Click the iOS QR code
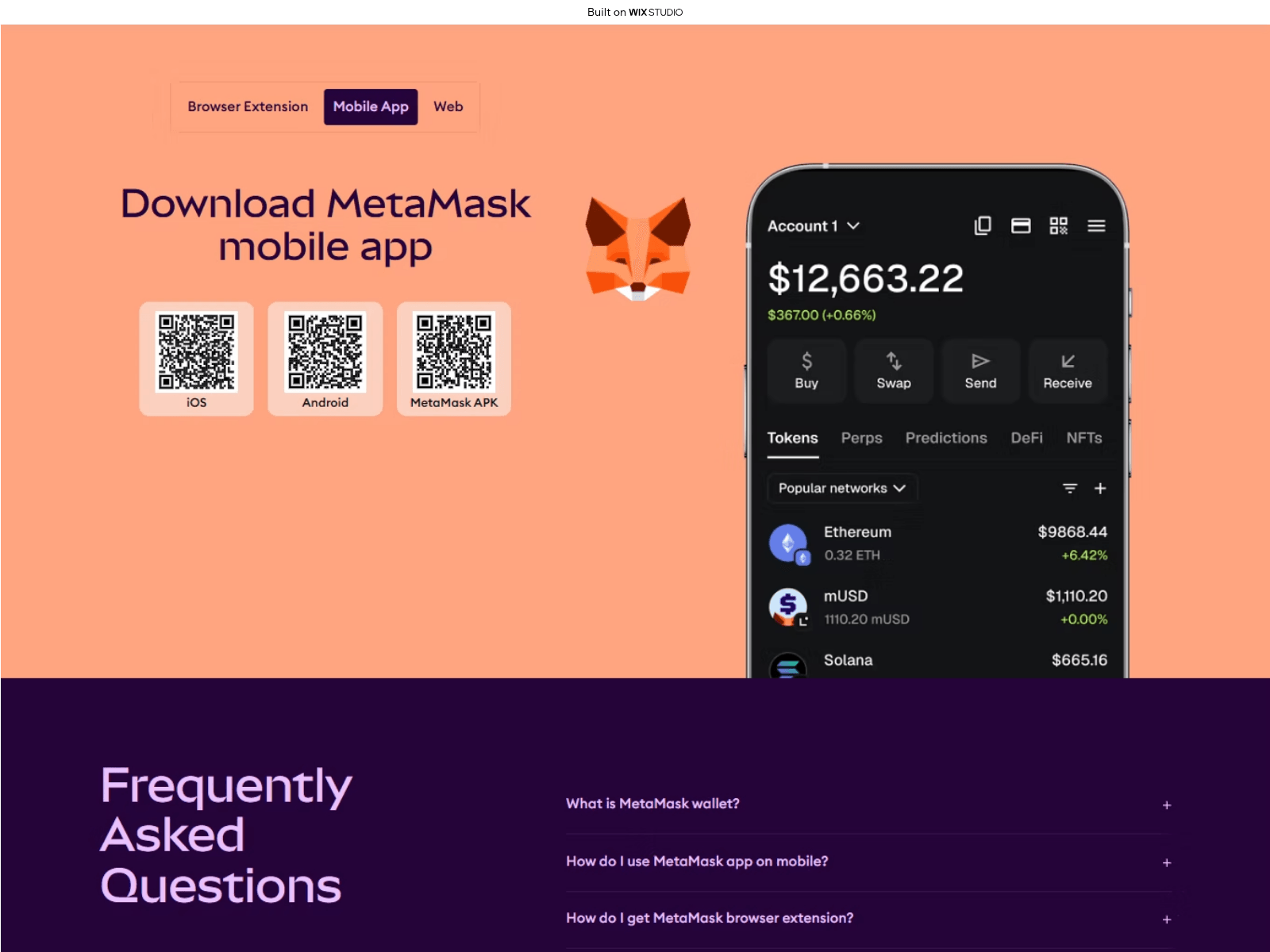The image size is (1270, 952). tap(197, 352)
